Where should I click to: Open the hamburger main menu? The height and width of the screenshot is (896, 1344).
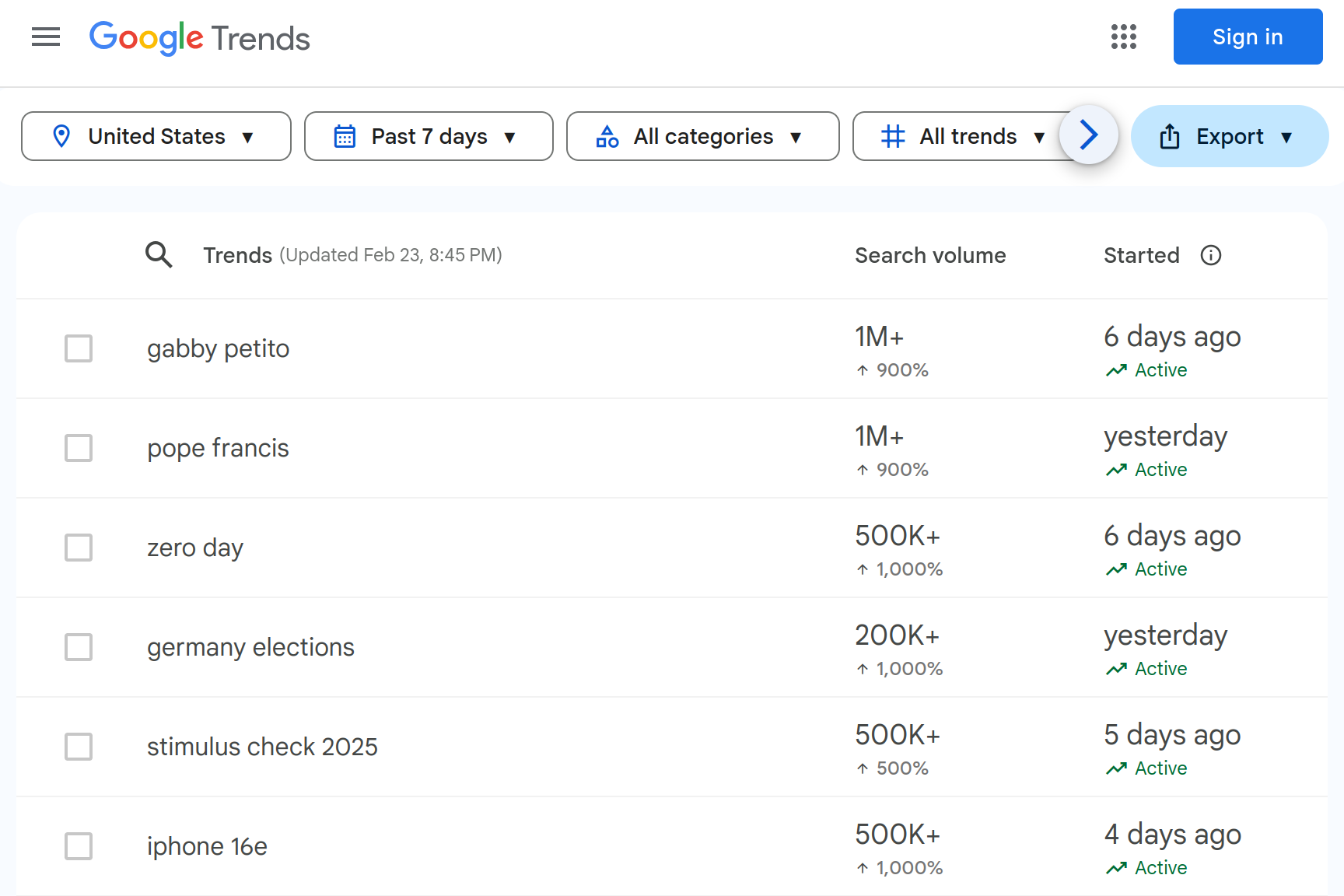[x=46, y=37]
